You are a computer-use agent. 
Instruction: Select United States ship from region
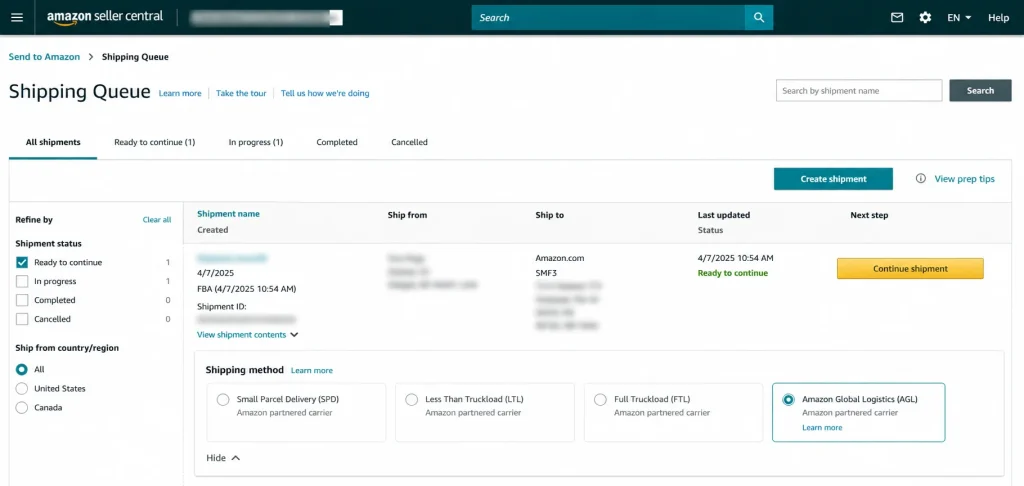pyautogui.click(x=22, y=389)
